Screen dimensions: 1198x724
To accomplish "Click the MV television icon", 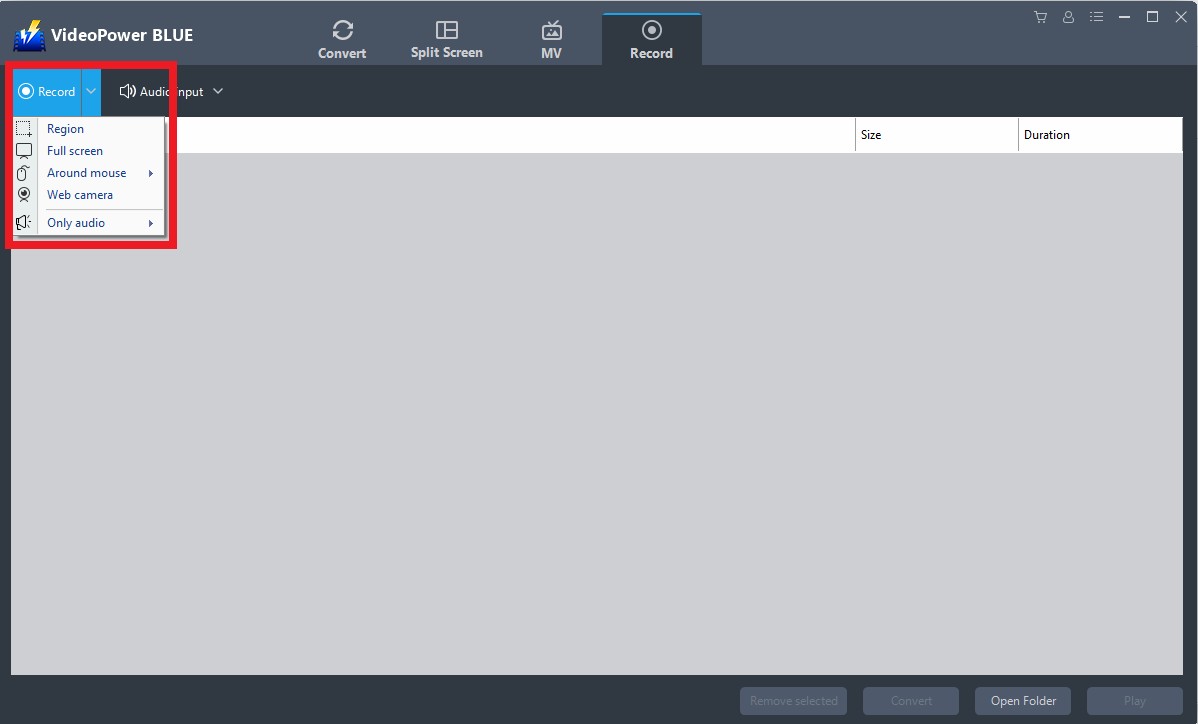I will tap(552, 30).
